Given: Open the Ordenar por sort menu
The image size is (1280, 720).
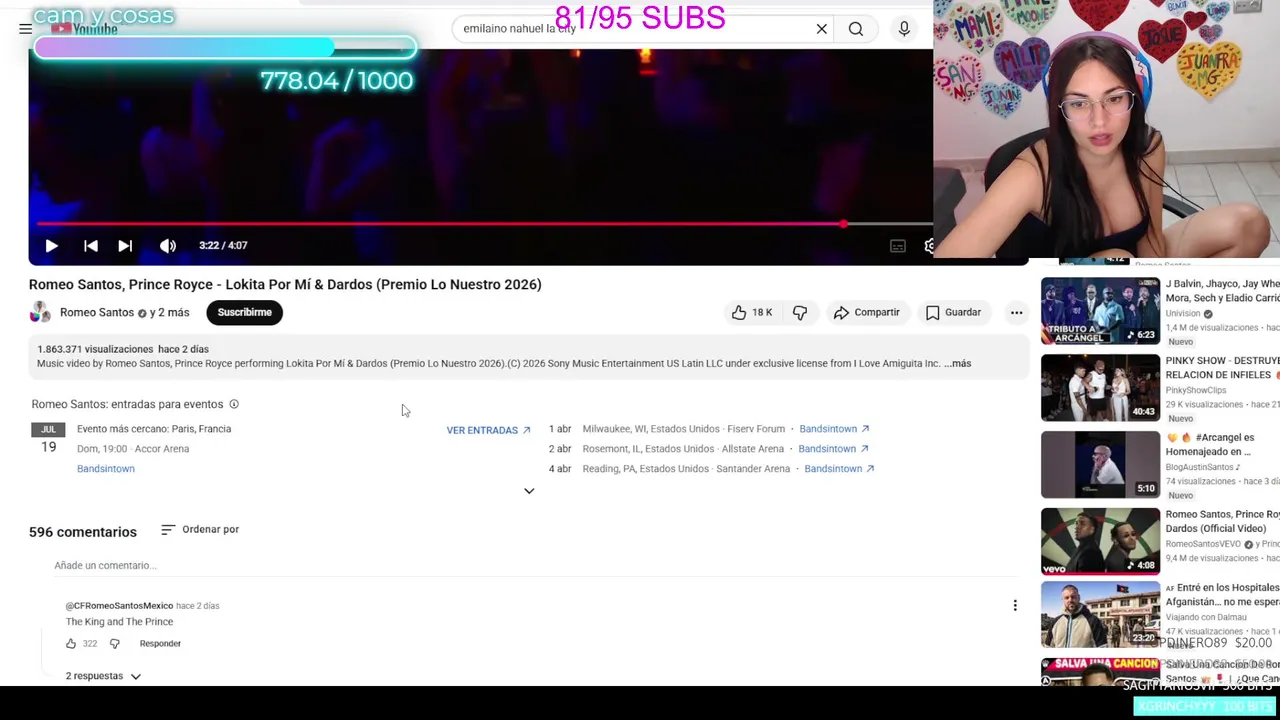Looking at the screenshot, I should (200, 529).
